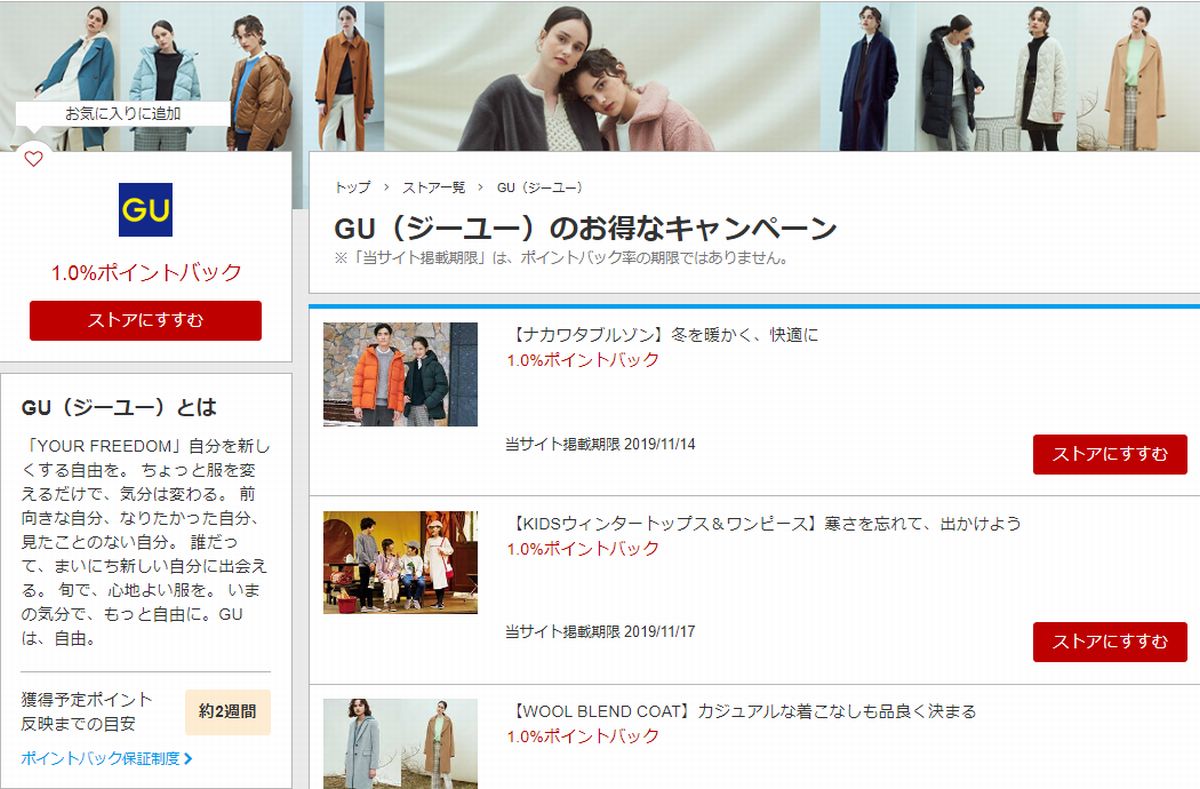
Task: Click GU（ジーユー）のお得なキャンペーン heading
Action: (585, 228)
